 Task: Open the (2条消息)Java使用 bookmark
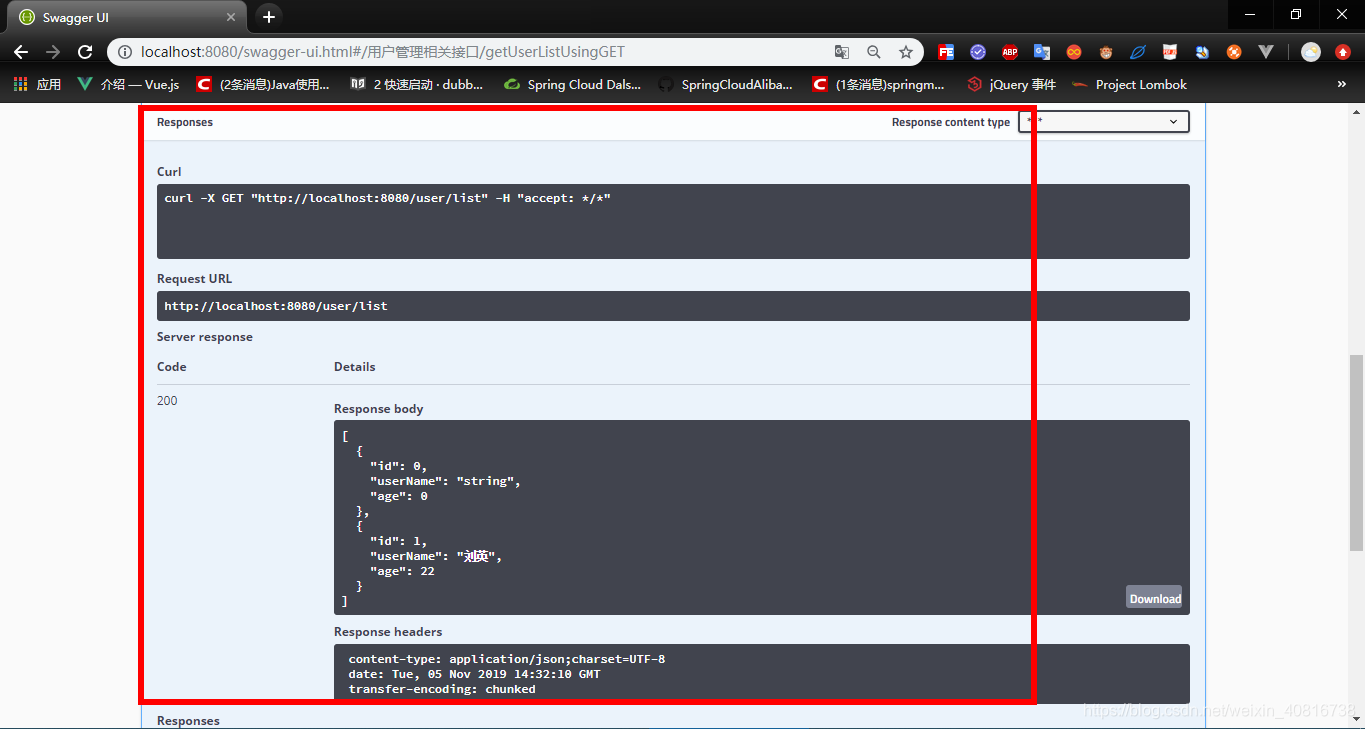(x=264, y=85)
